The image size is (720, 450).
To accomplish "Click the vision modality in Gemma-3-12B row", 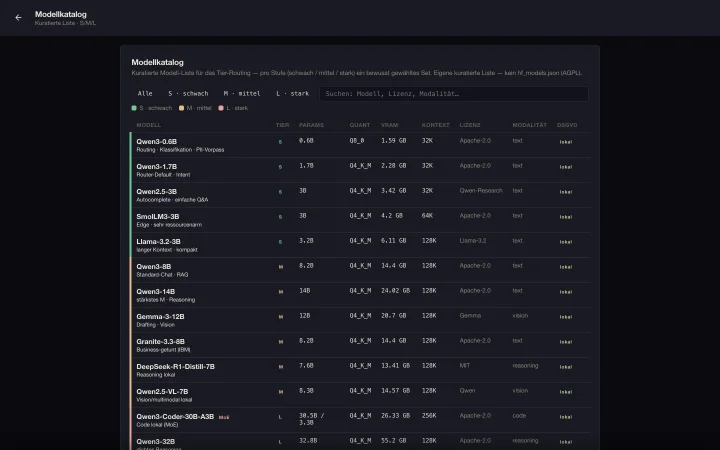I will [520, 315].
